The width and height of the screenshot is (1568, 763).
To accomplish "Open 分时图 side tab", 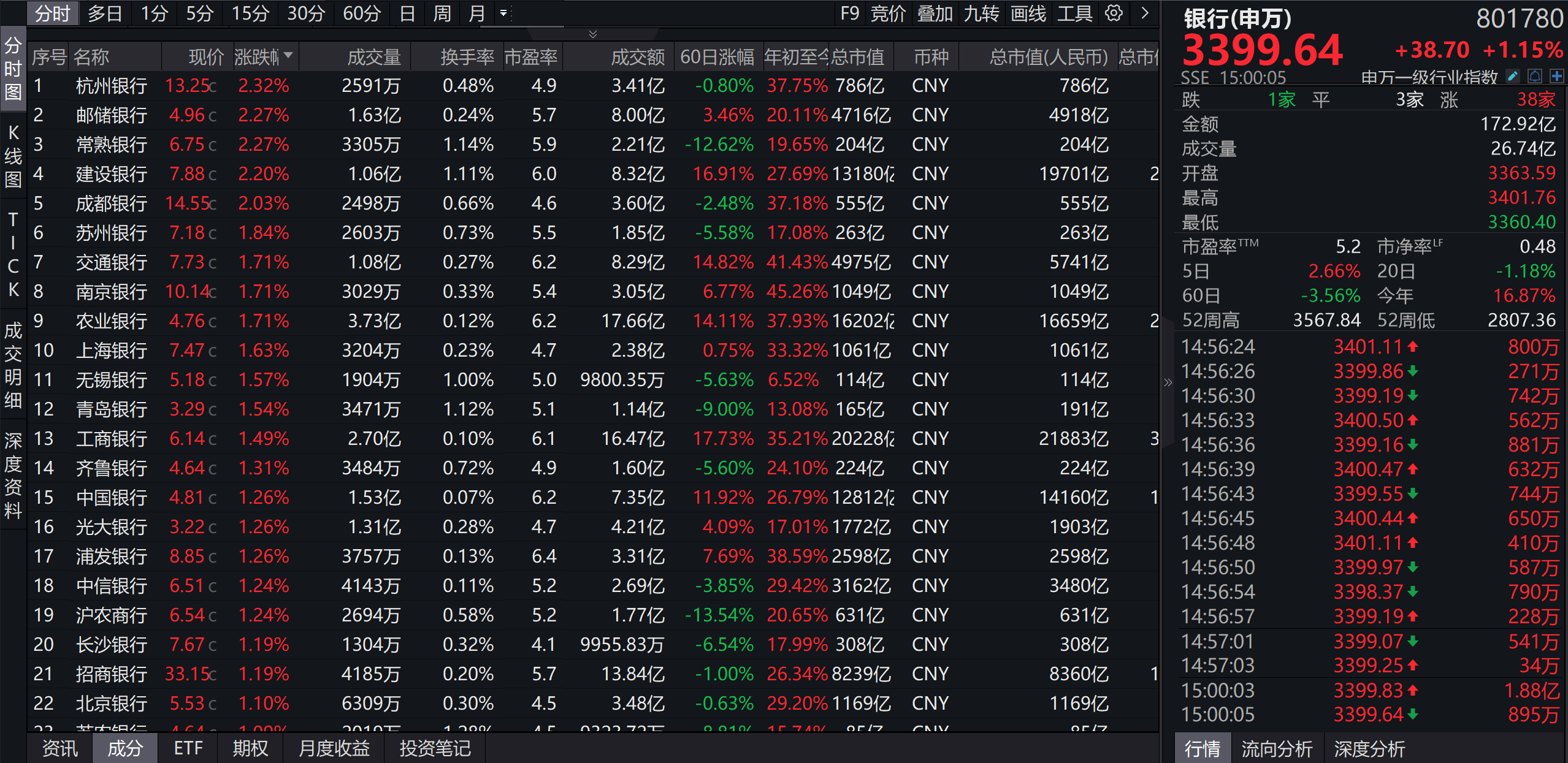I will pyautogui.click(x=13, y=68).
